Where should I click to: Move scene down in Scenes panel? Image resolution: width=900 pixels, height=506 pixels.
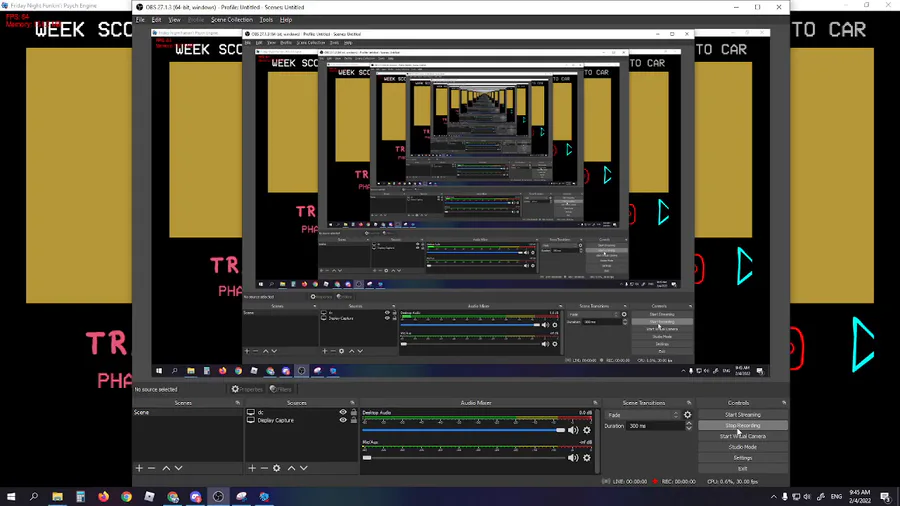(x=179, y=468)
